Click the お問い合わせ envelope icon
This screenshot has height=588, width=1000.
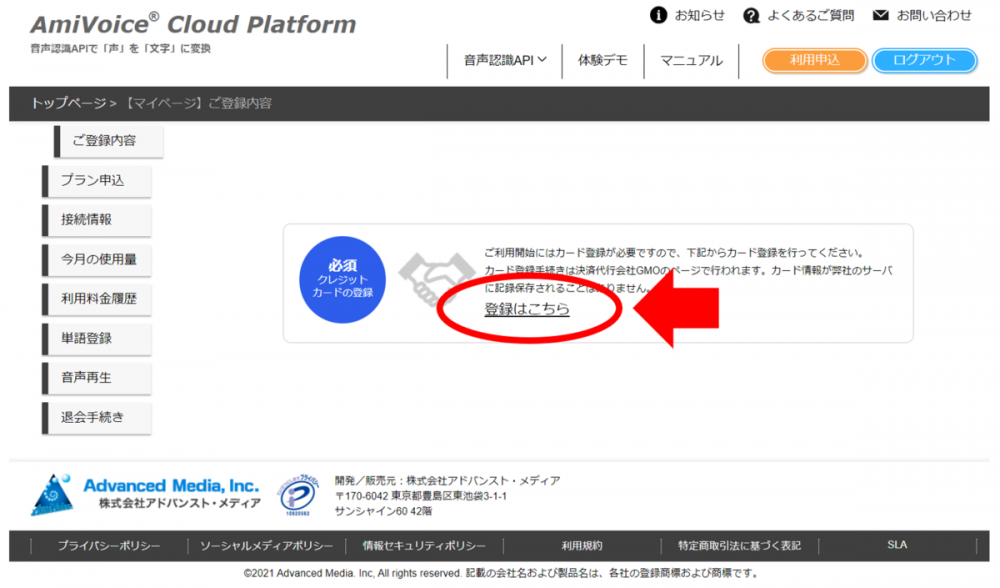[881, 15]
